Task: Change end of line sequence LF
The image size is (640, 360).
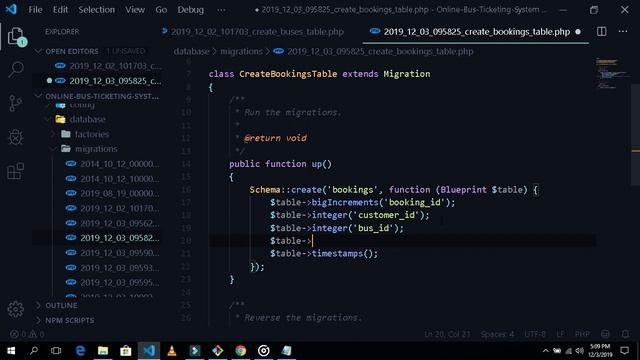Action: [x=560, y=334]
